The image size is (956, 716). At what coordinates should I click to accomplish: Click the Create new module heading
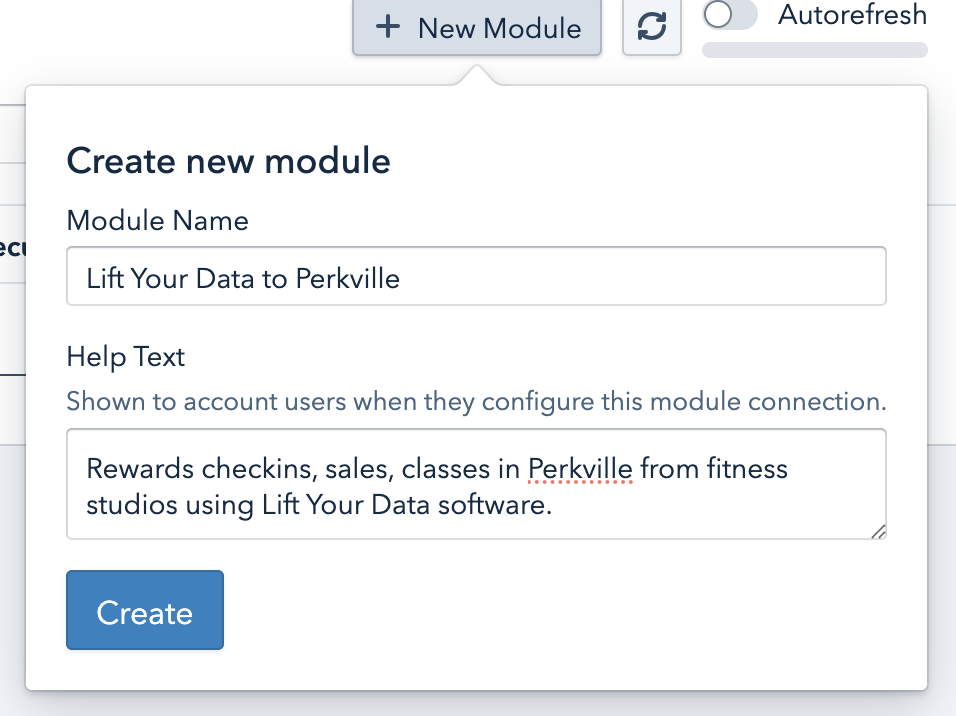tap(228, 161)
